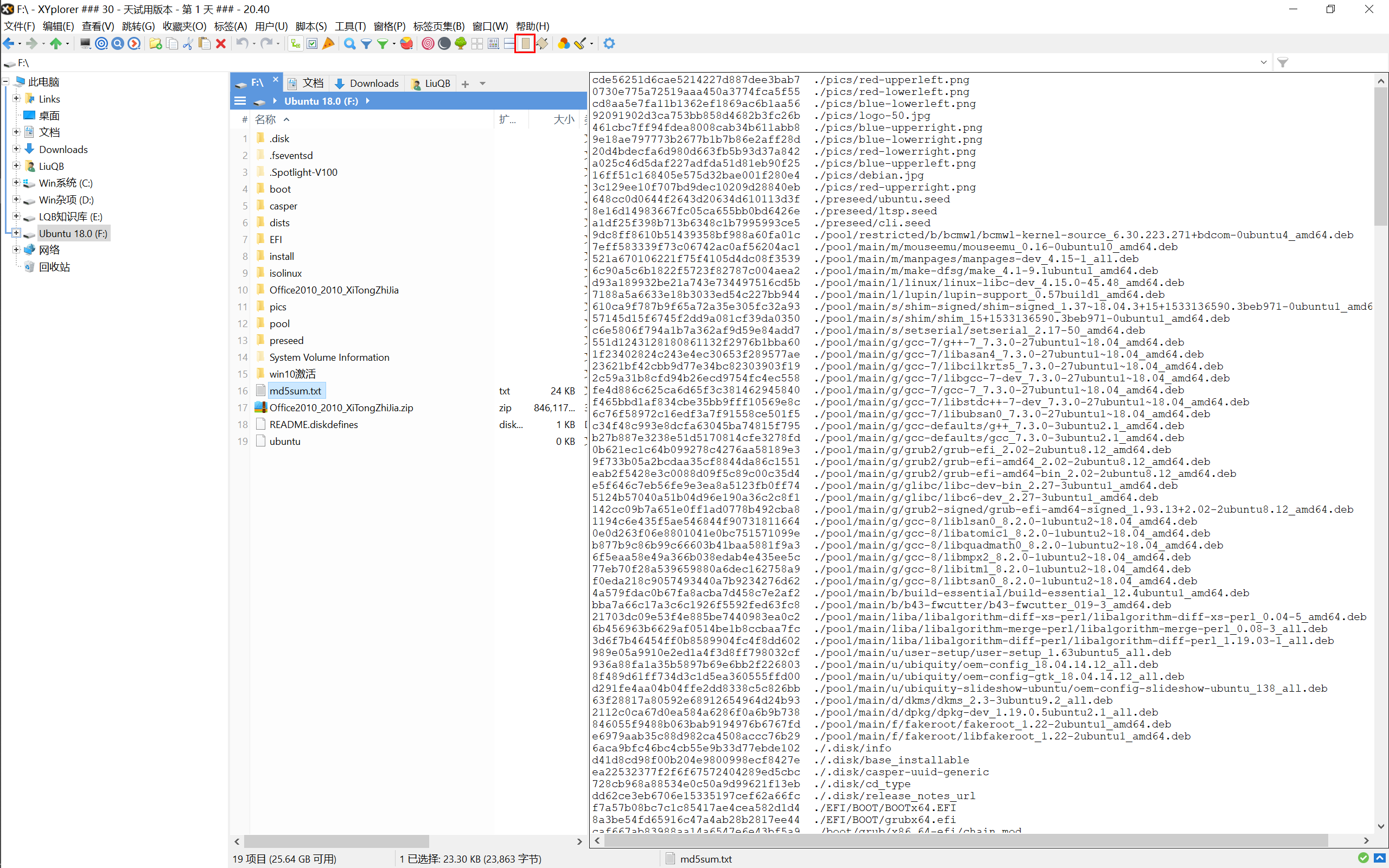Expand the Downloads tree node
1389x868 pixels.
click(17, 149)
